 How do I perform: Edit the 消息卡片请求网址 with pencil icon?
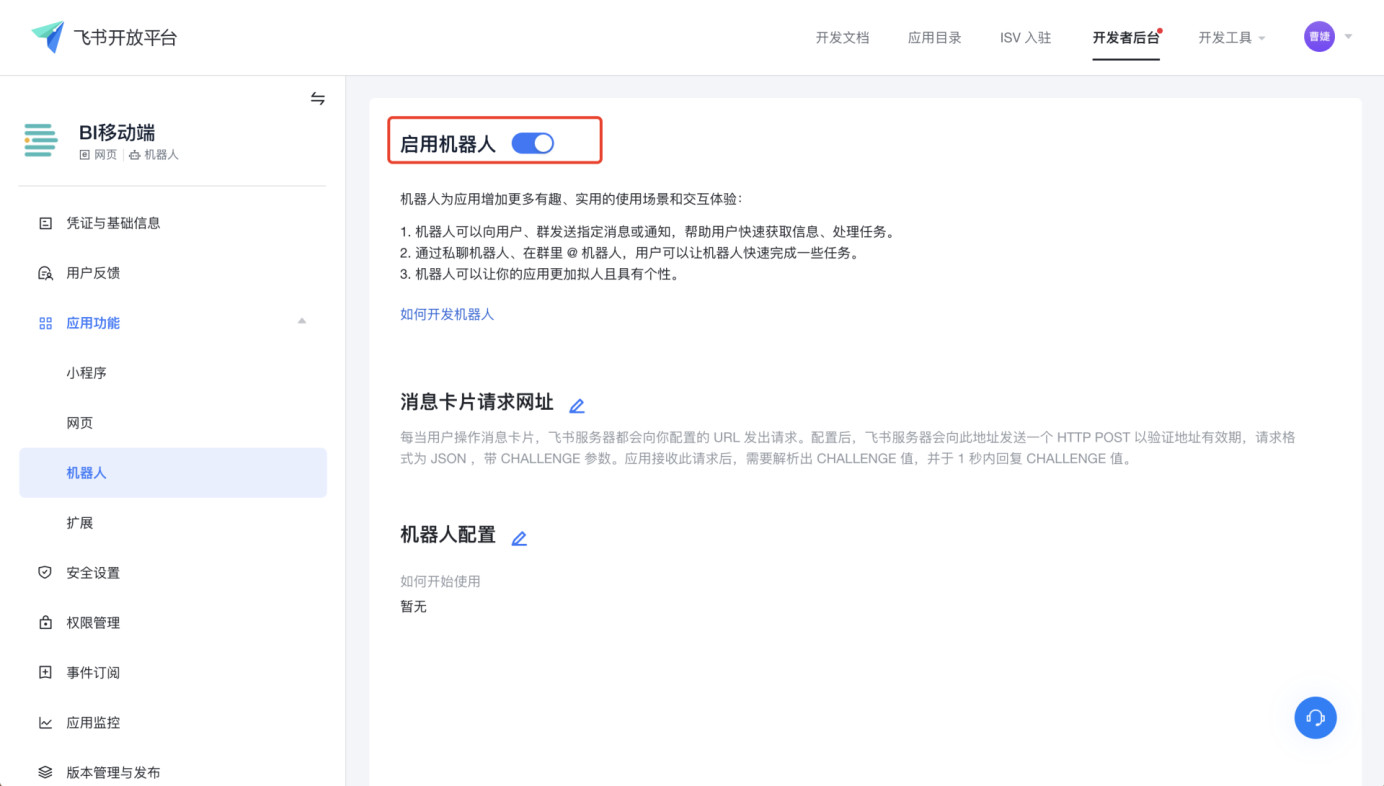[x=576, y=405]
